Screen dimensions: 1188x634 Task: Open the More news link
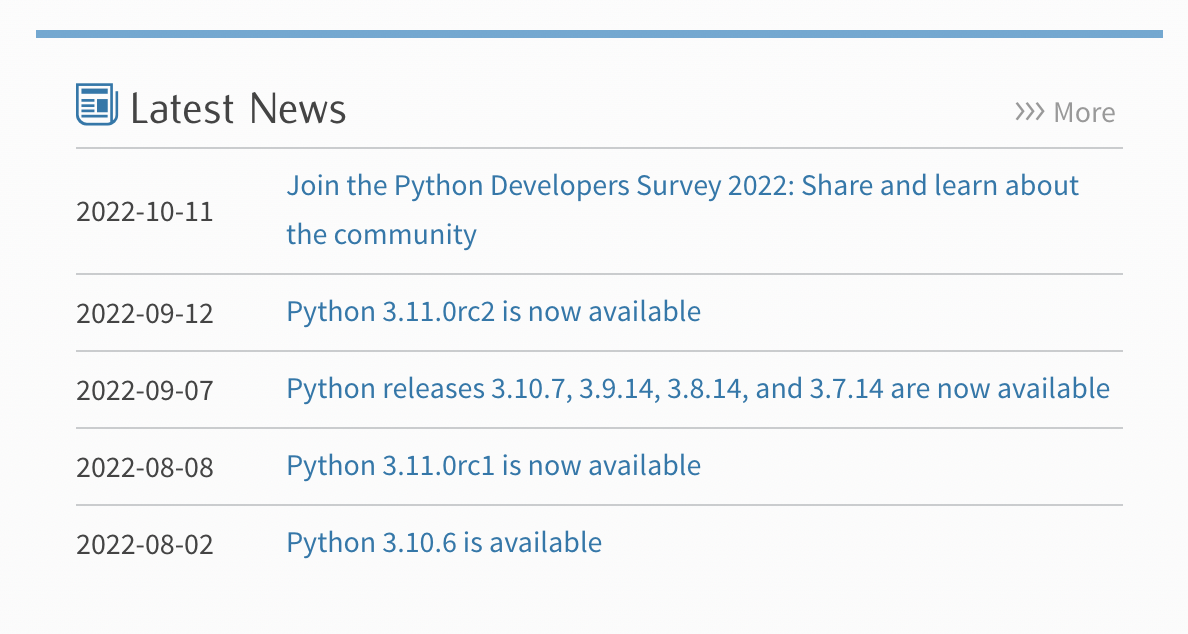tap(1065, 112)
